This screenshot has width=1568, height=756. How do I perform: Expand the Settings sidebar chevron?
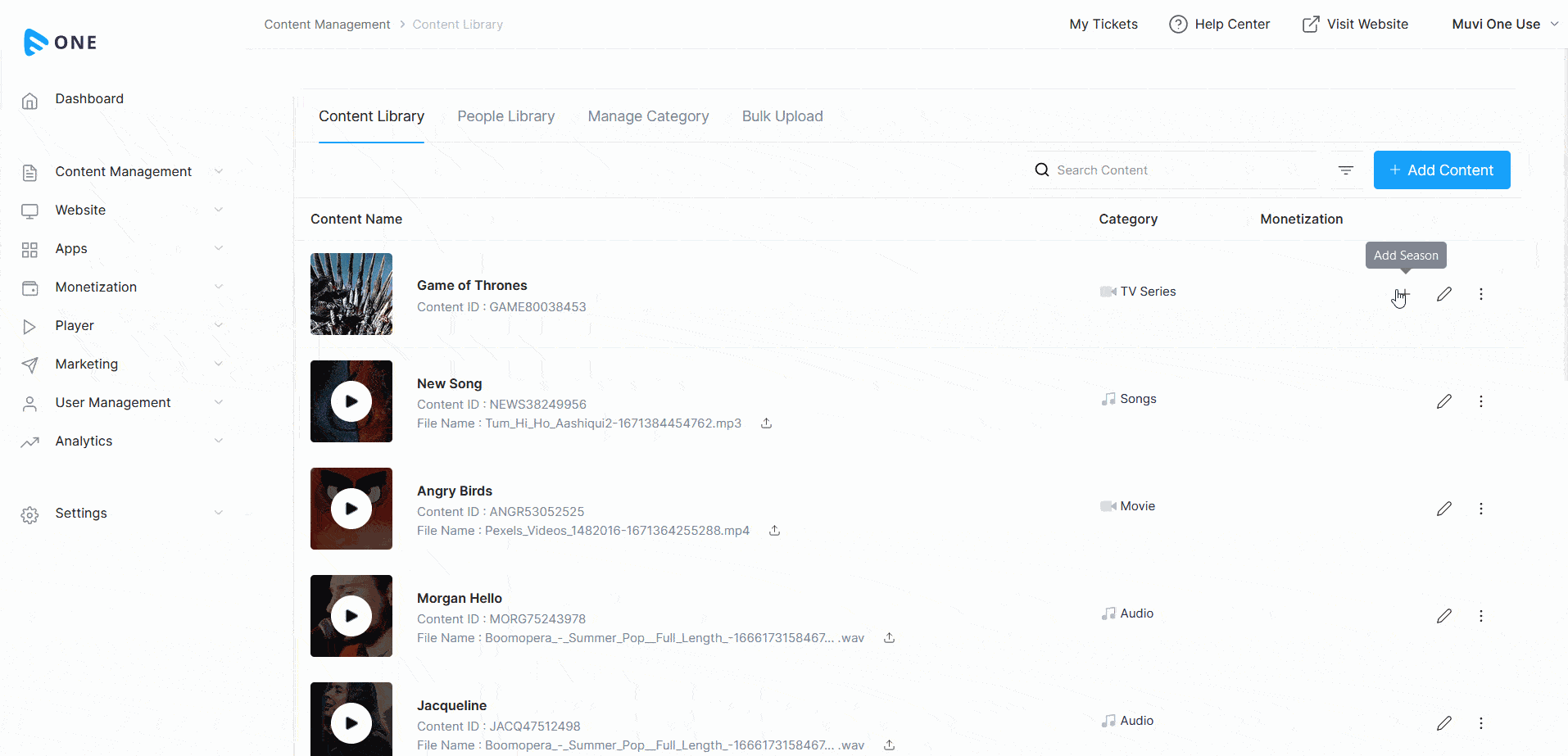(219, 513)
